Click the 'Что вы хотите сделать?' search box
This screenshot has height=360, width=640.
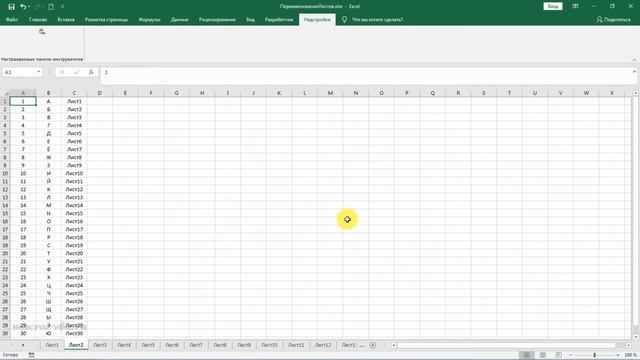(378, 20)
